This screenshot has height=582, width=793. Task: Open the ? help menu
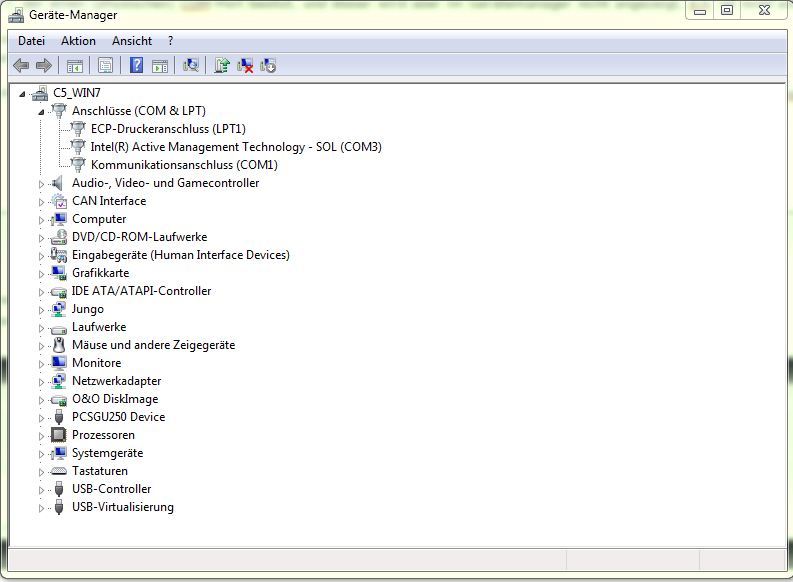coord(170,41)
